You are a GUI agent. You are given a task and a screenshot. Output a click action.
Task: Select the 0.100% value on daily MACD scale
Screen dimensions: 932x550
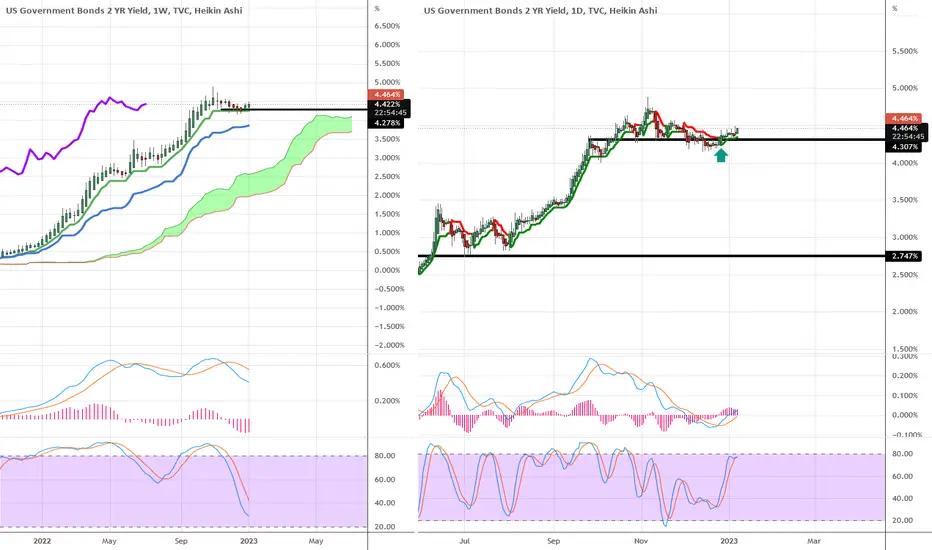[905, 395]
